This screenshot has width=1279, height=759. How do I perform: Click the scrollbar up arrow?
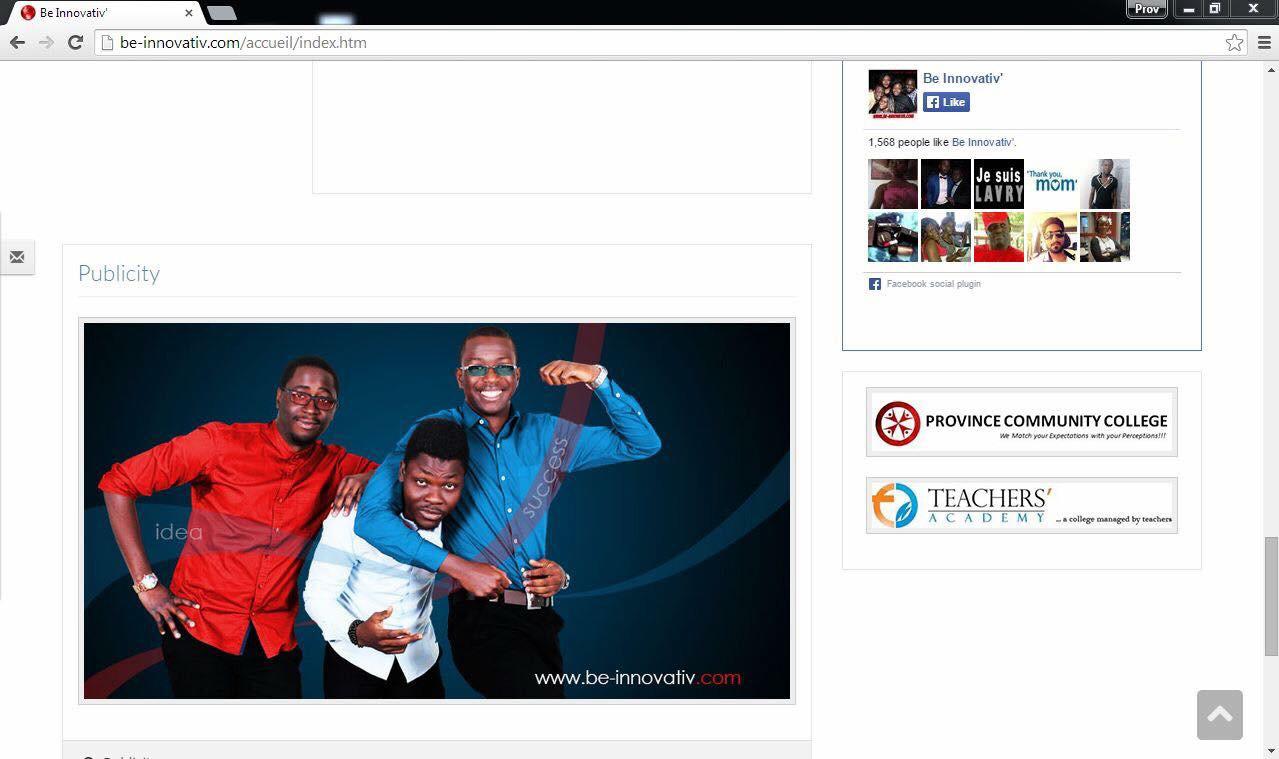1271,69
